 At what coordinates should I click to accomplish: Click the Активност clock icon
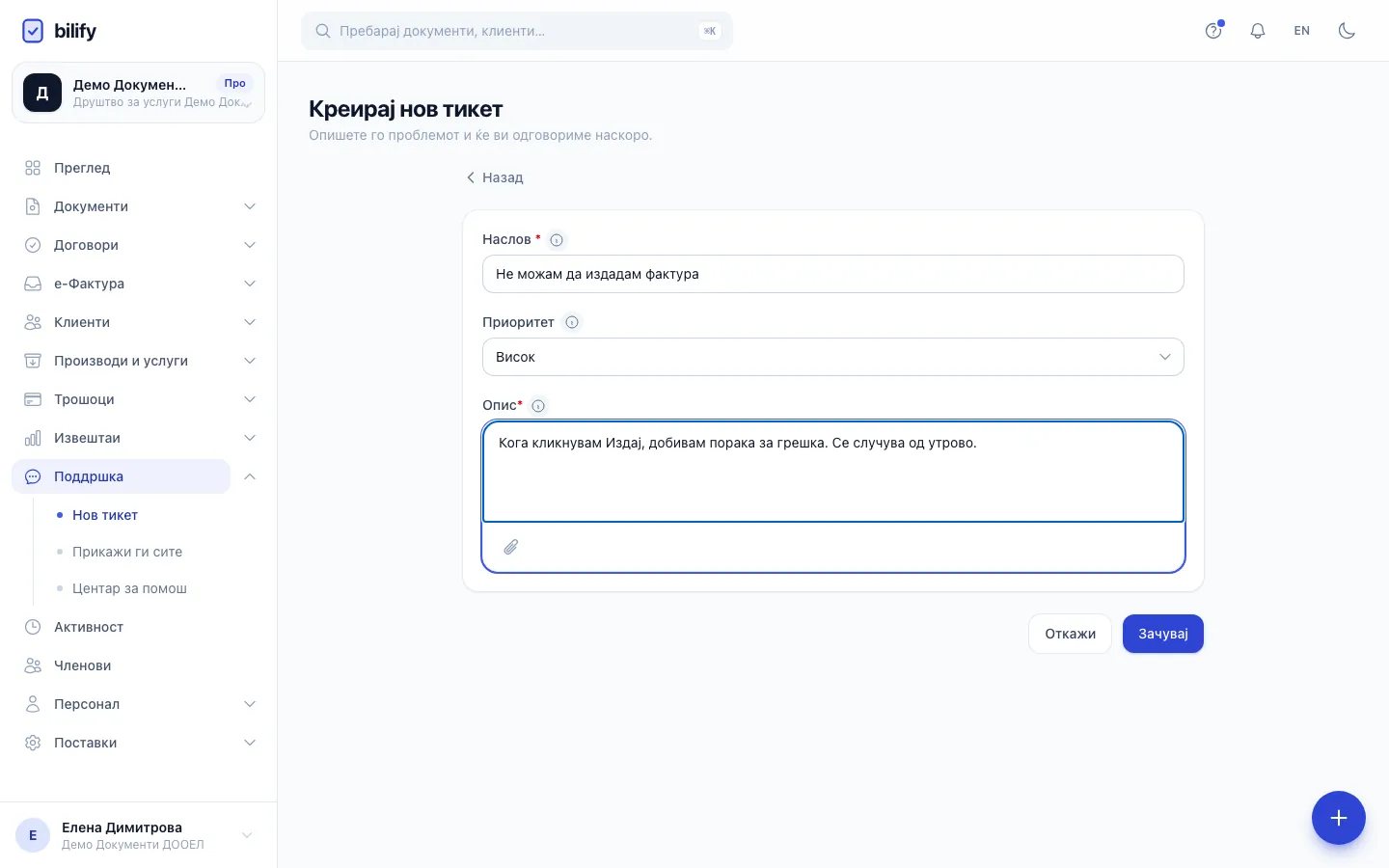point(33,627)
